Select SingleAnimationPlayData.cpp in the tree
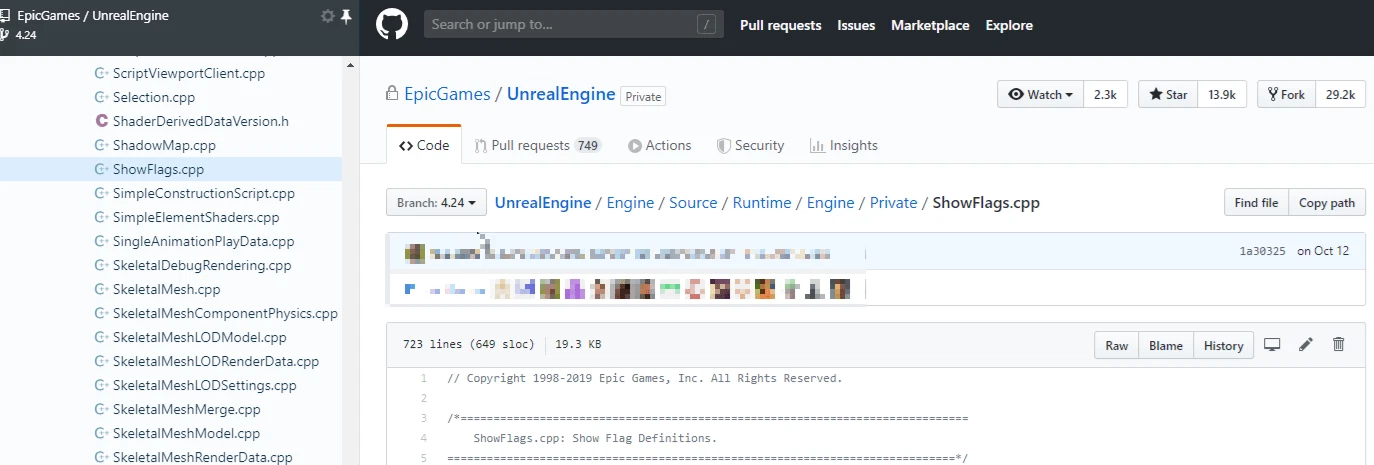This screenshot has width=1374, height=465. tap(204, 241)
